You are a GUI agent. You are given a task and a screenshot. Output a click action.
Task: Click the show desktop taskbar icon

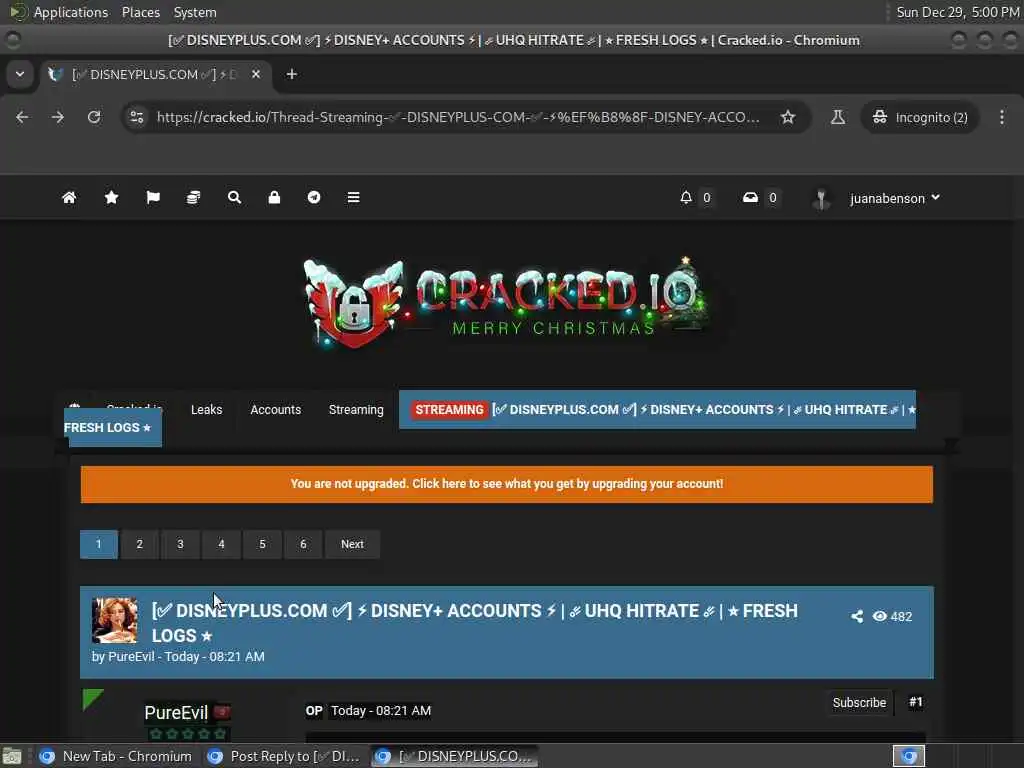click(x=12, y=756)
